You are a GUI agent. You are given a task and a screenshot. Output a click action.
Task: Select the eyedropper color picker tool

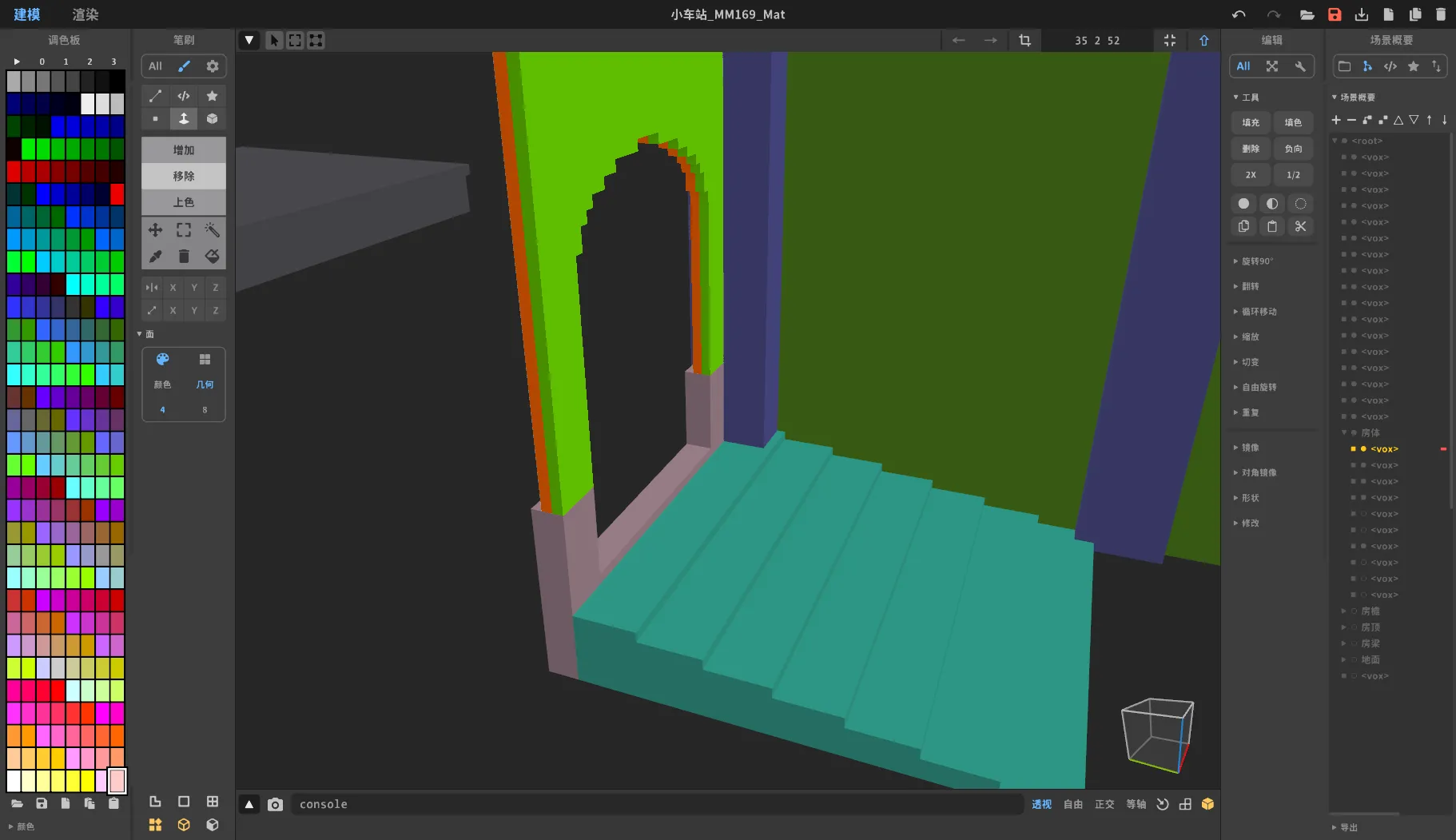click(x=155, y=257)
